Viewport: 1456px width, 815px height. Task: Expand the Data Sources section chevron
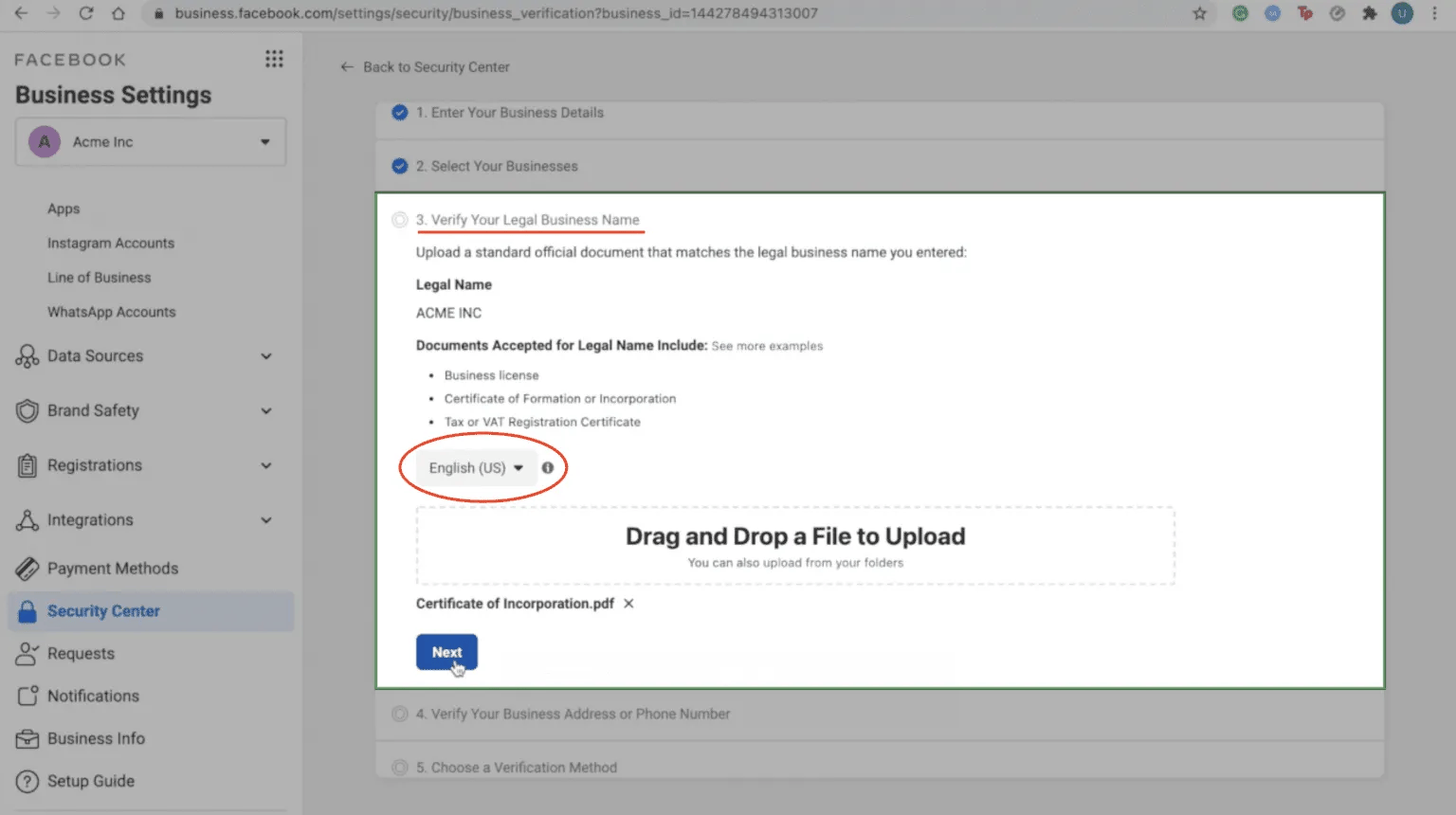266,356
